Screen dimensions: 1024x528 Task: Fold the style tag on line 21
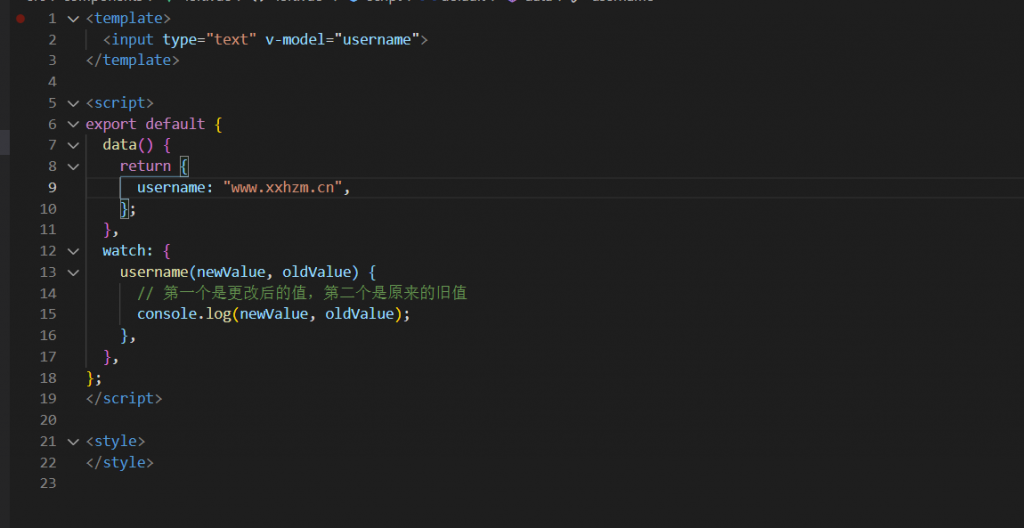click(72, 441)
